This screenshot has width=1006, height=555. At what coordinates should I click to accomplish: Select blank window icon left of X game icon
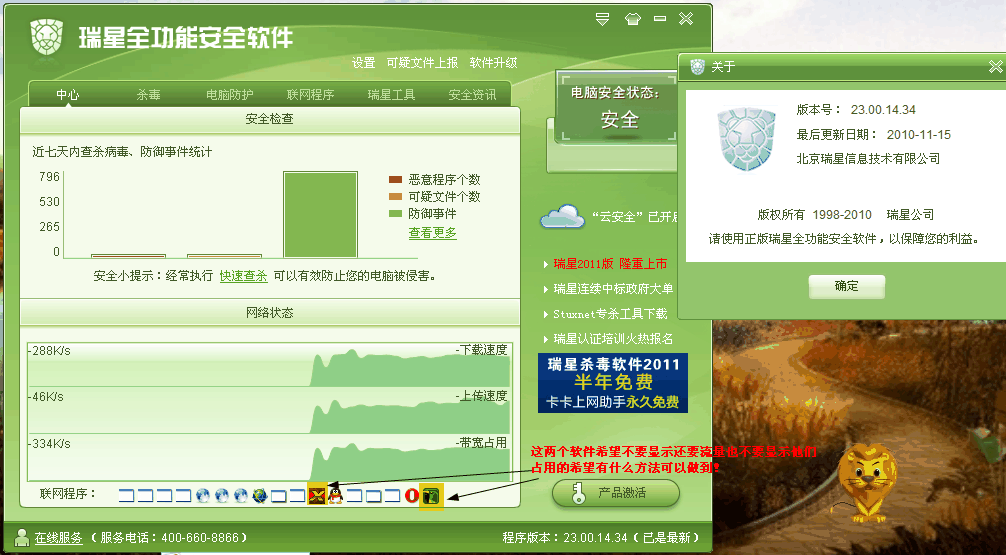pyautogui.click(x=297, y=495)
